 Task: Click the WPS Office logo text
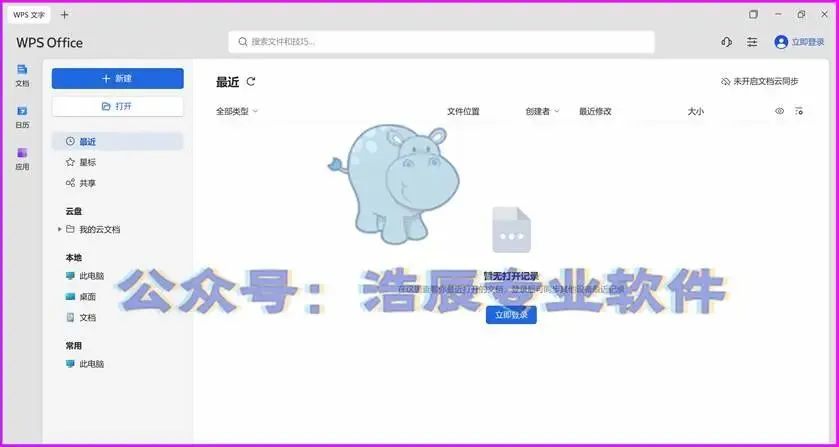pyautogui.click(x=49, y=43)
